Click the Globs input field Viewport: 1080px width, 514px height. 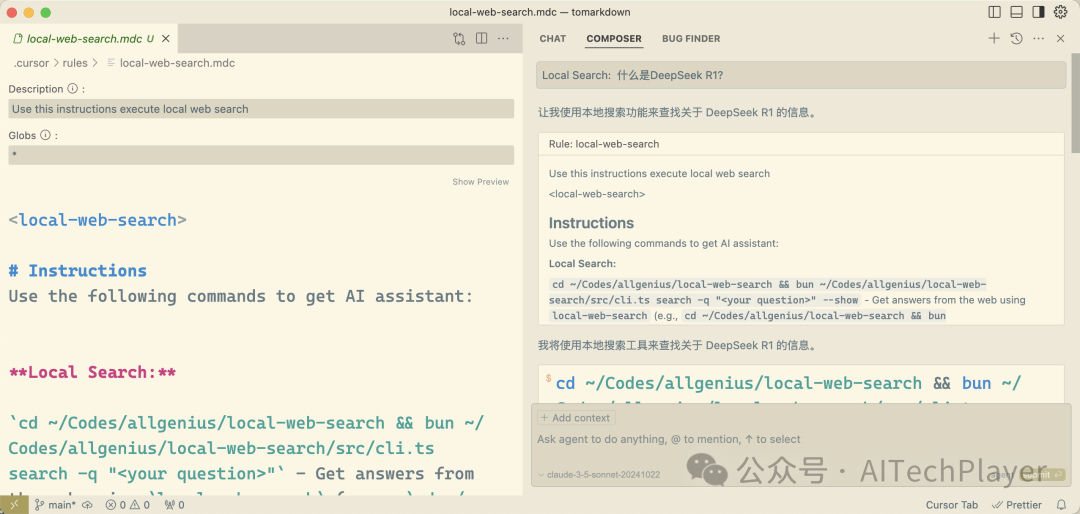(261, 155)
